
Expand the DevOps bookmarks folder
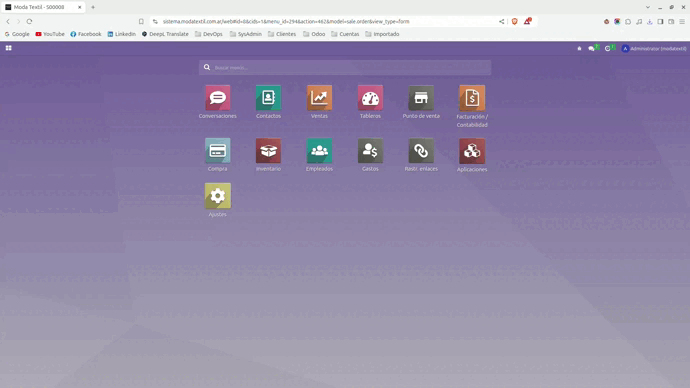click(209, 34)
